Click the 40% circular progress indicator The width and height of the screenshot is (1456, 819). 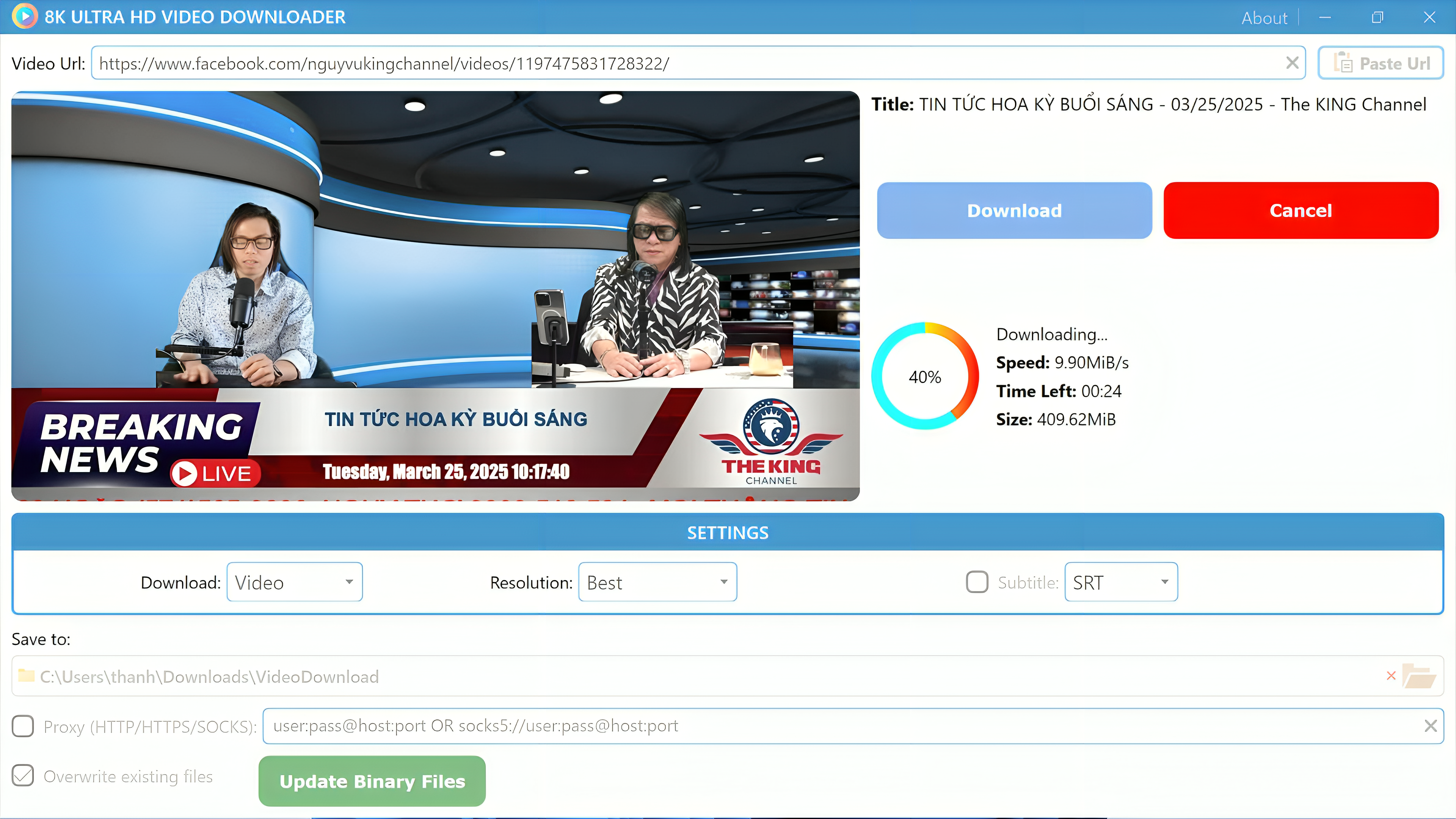click(925, 377)
